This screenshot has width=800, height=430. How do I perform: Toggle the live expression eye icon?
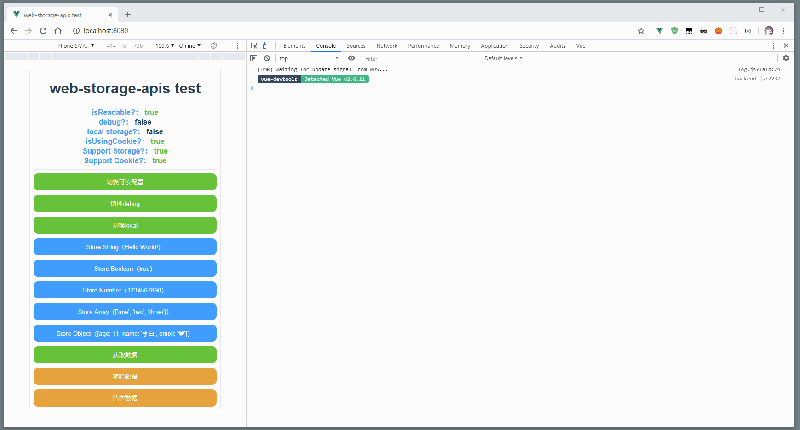[x=352, y=58]
